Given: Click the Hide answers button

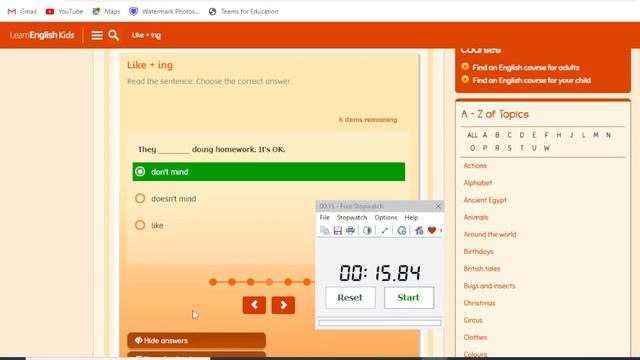Looking at the screenshot, I should [x=196, y=340].
